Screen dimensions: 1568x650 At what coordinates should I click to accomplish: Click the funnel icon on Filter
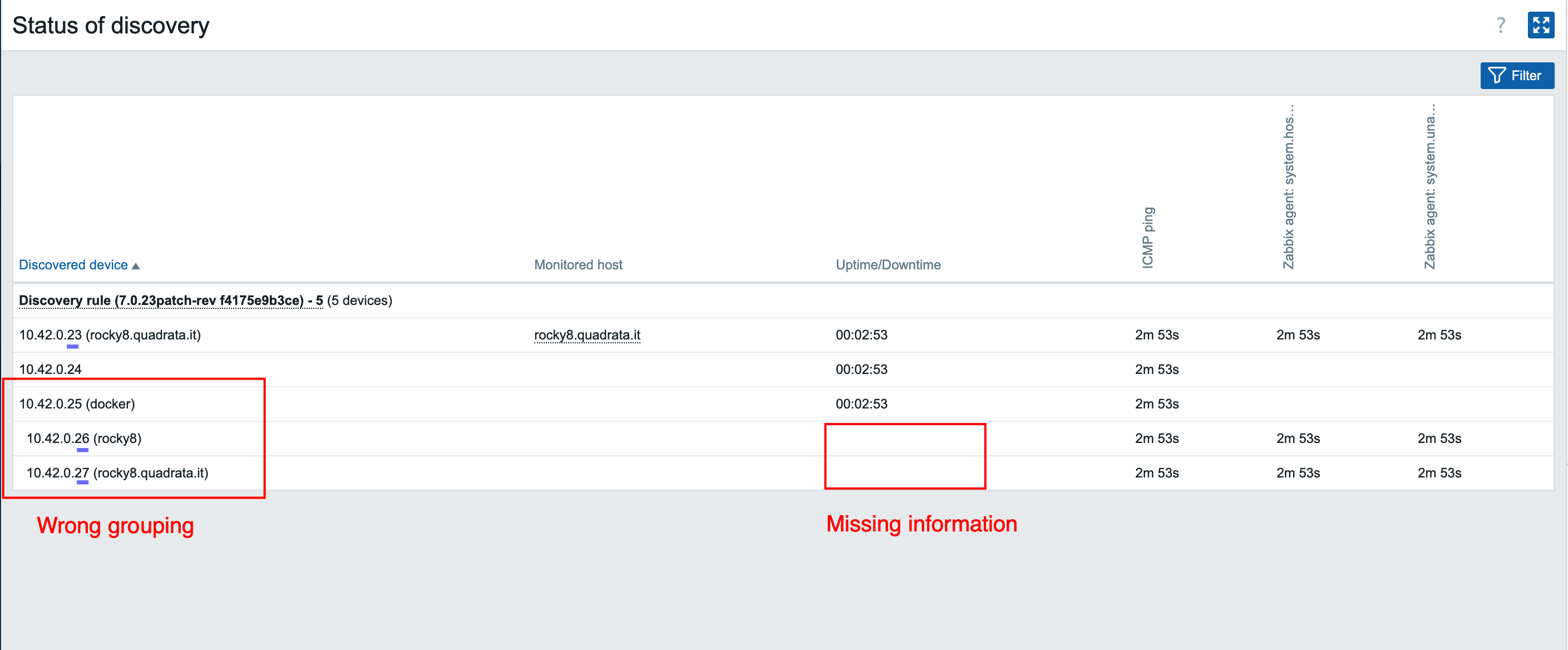point(1496,76)
